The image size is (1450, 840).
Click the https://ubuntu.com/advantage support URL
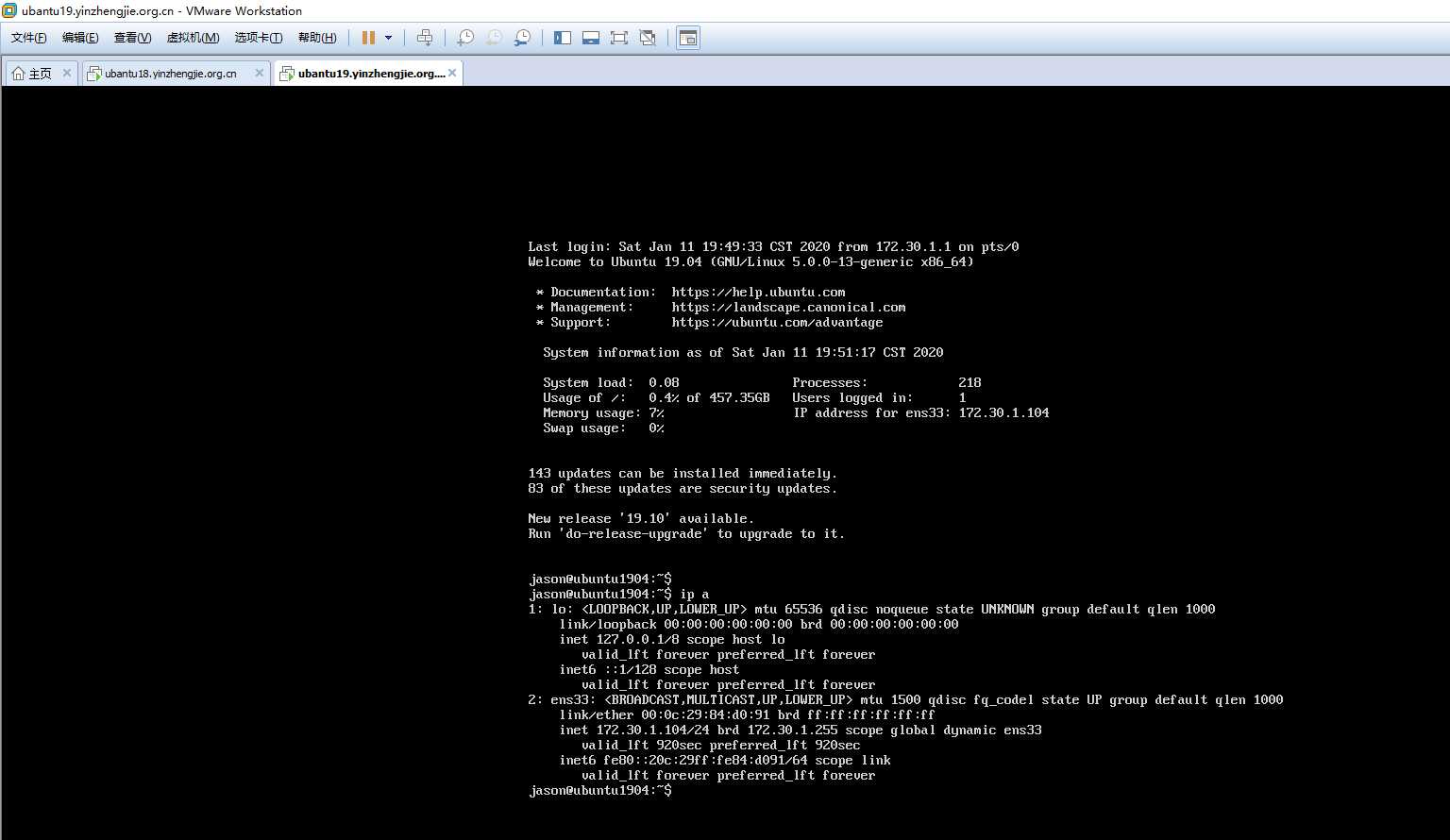[777, 323]
